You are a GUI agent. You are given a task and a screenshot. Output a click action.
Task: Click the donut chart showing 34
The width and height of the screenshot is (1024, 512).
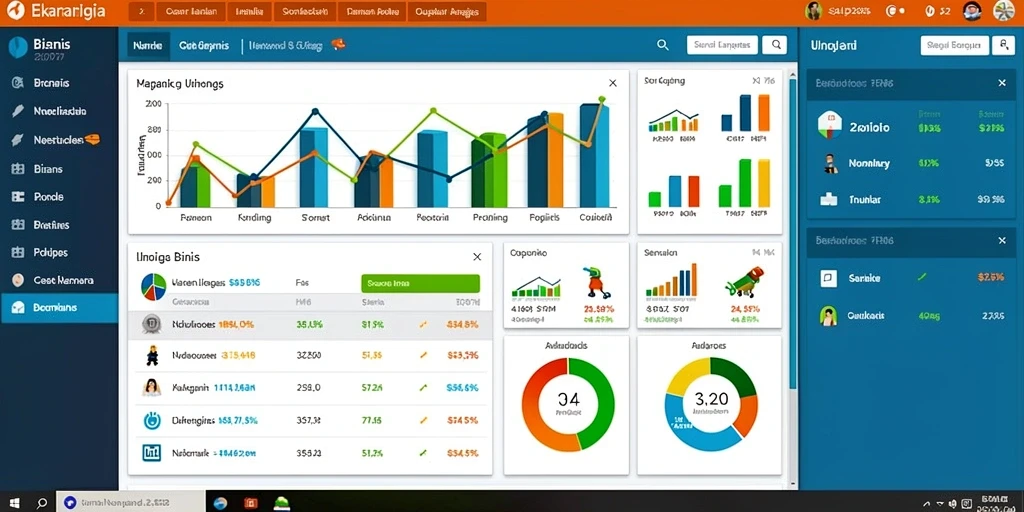568,404
